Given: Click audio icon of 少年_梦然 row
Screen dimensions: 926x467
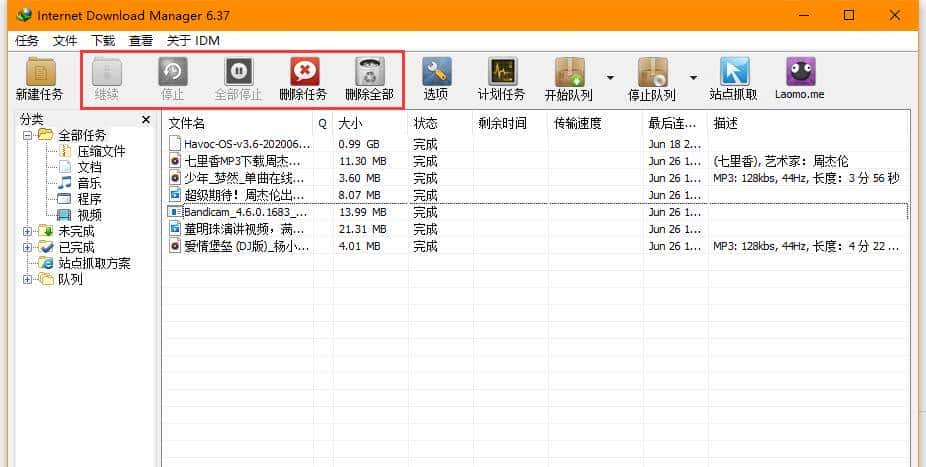Looking at the screenshot, I should click(174, 178).
